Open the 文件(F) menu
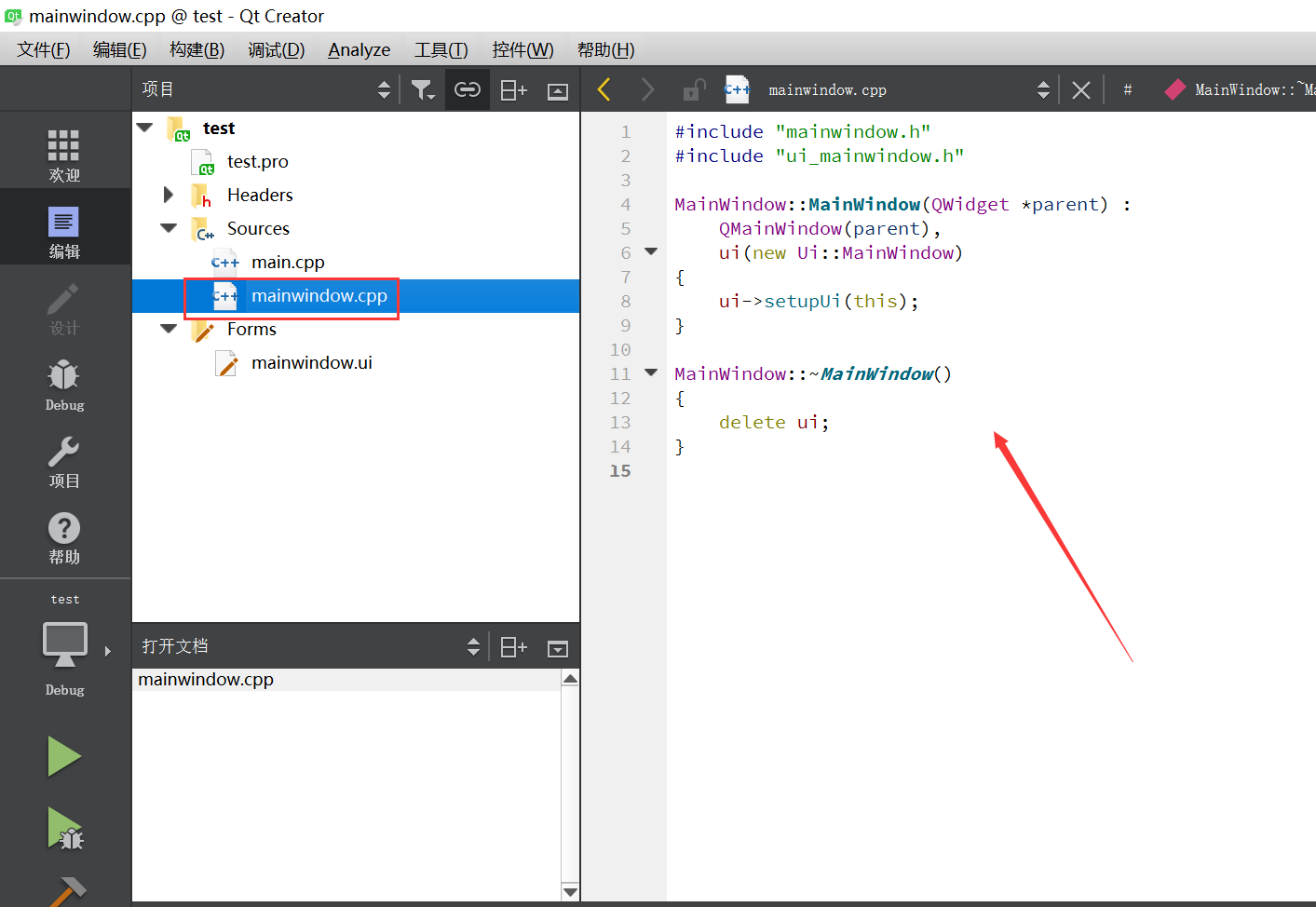The height and width of the screenshot is (907, 1316). tap(43, 49)
